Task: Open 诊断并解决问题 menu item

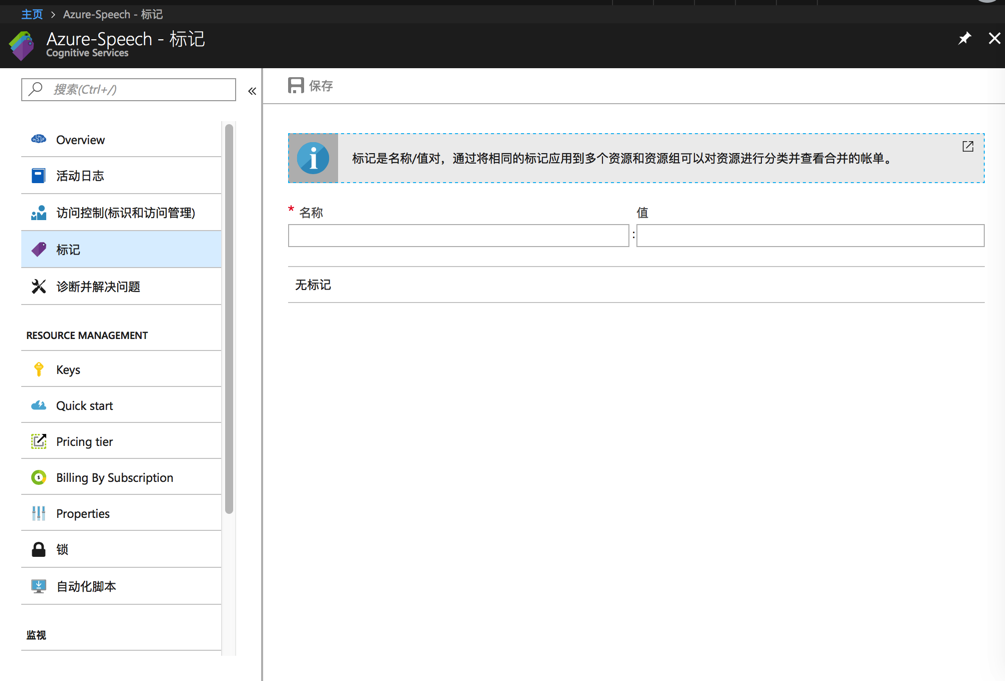Action: pos(121,286)
